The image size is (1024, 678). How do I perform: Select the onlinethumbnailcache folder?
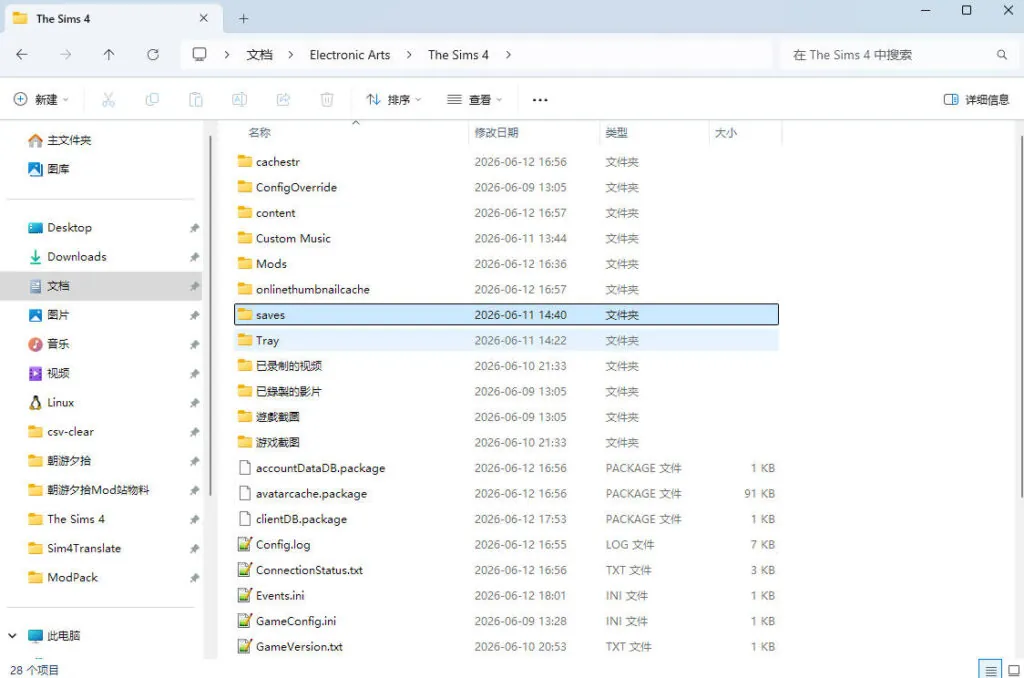(506, 289)
